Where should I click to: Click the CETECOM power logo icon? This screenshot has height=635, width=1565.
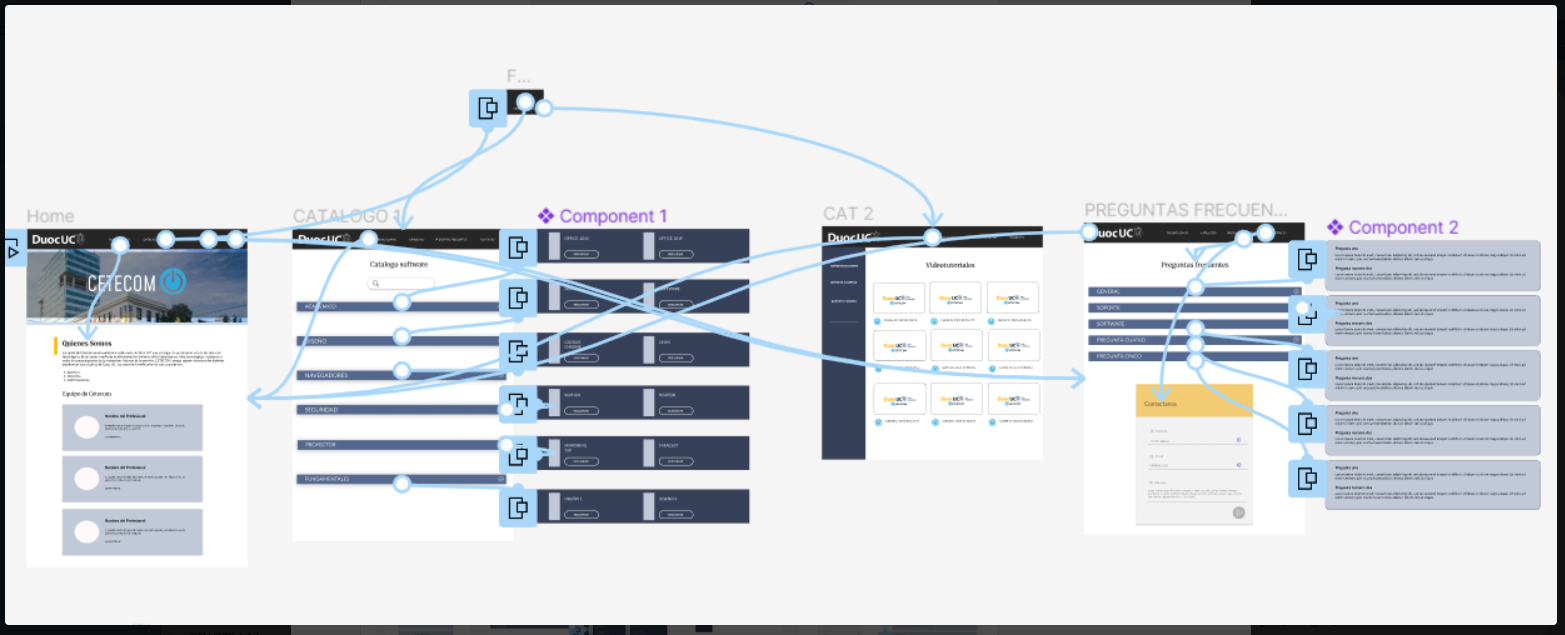click(x=173, y=283)
